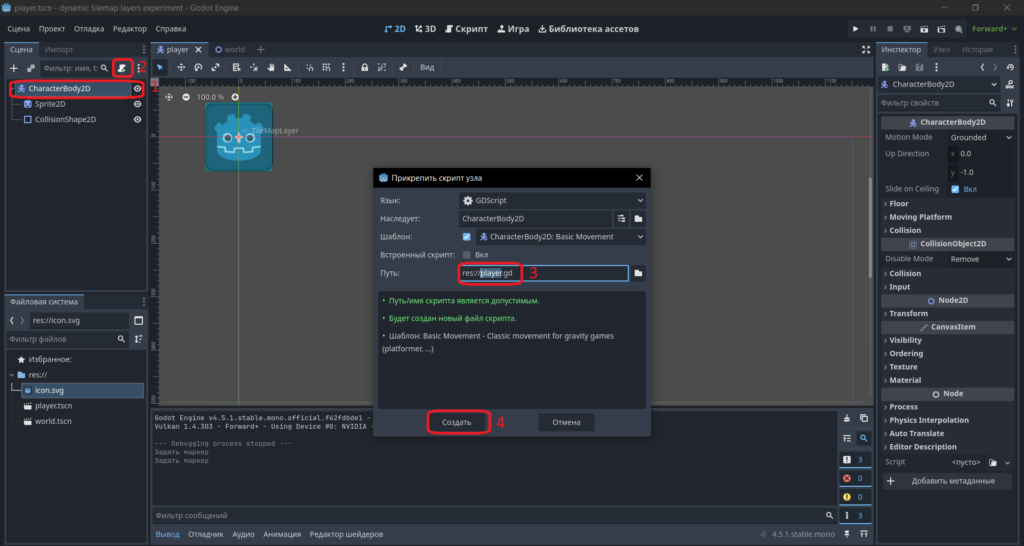Click create new resource icon in Inspector

[886, 67]
